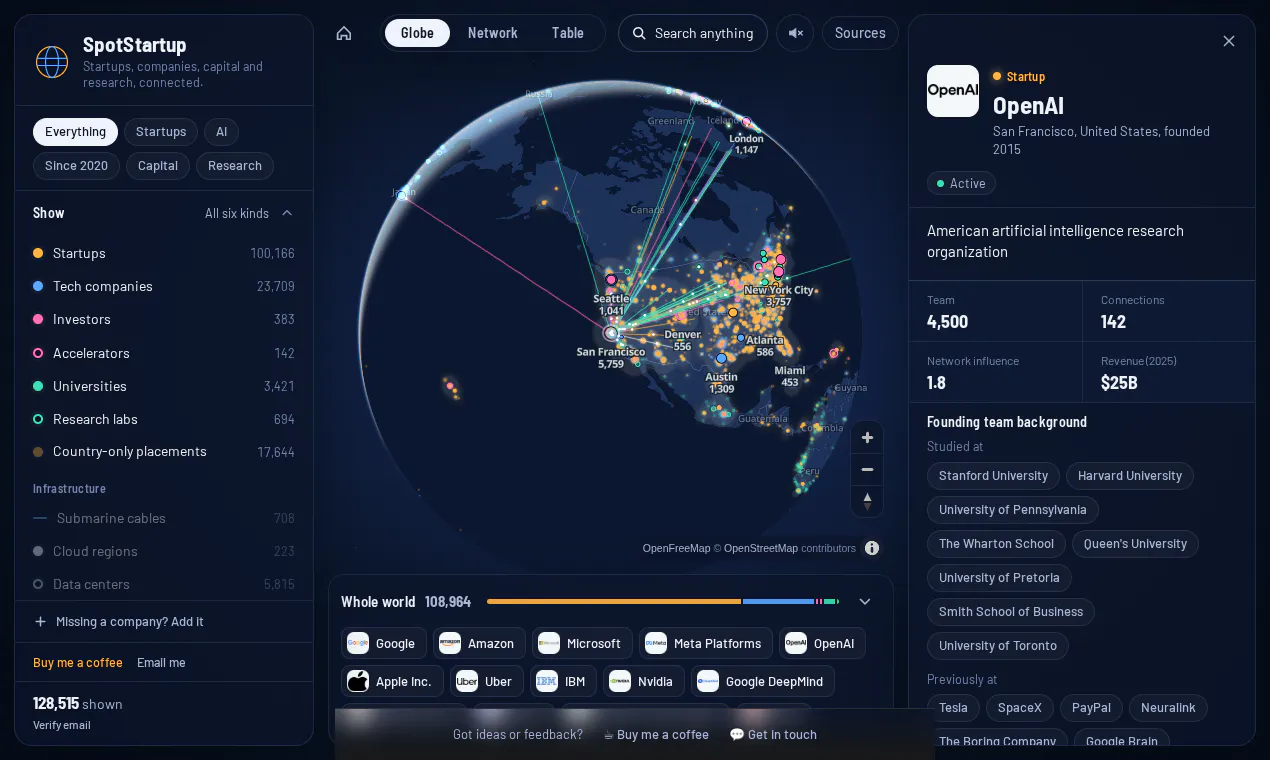The width and height of the screenshot is (1270, 760).
Task: Expand the Whole world summary chevron
Action: point(865,602)
